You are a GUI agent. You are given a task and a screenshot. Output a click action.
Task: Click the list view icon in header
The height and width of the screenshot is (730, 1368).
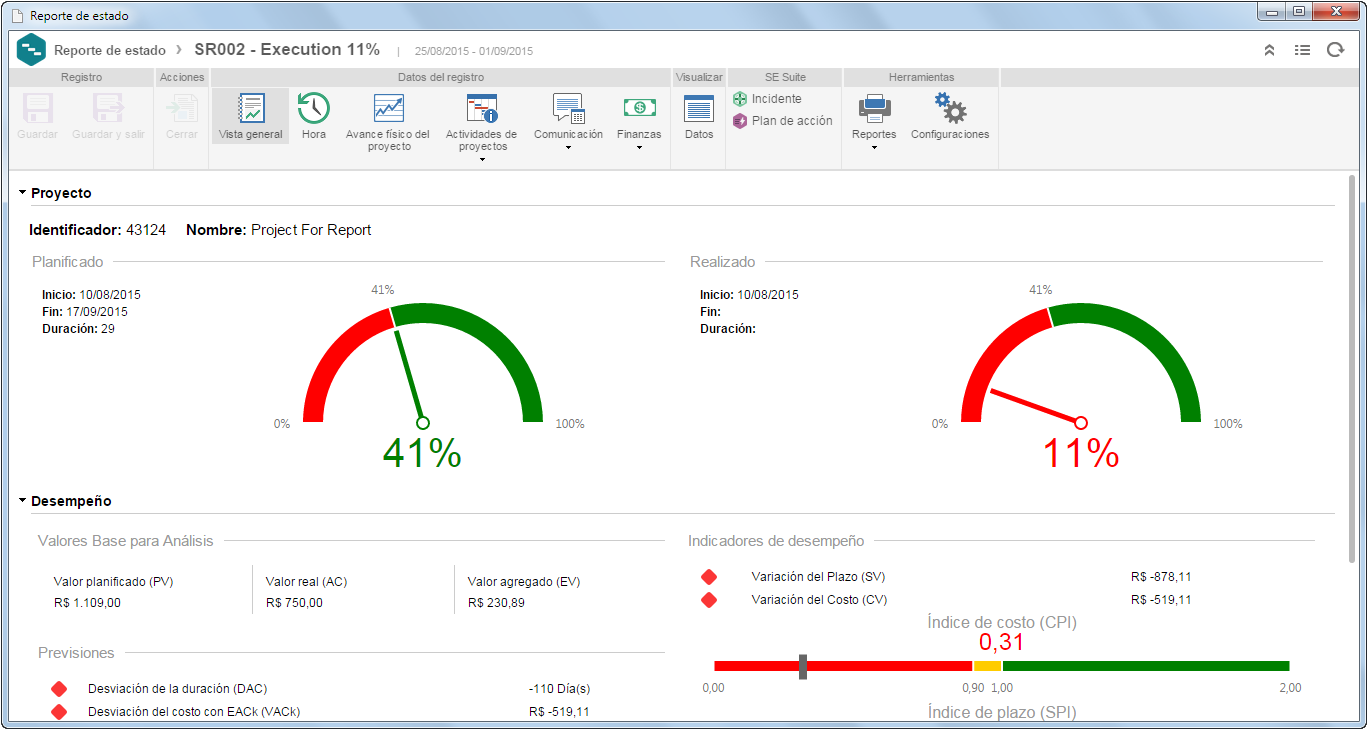(x=1302, y=50)
